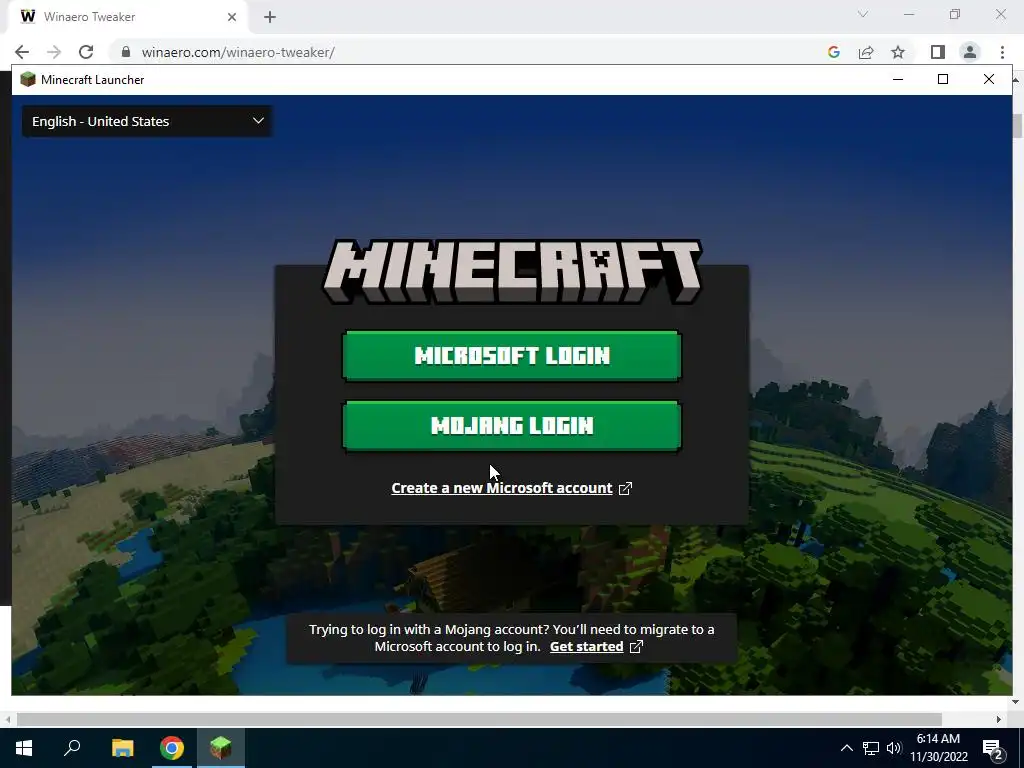Image resolution: width=1024 pixels, height=768 pixels.
Task: Click the Winaero favicon on the tab
Action: pyautogui.click(x=27, y=16)
